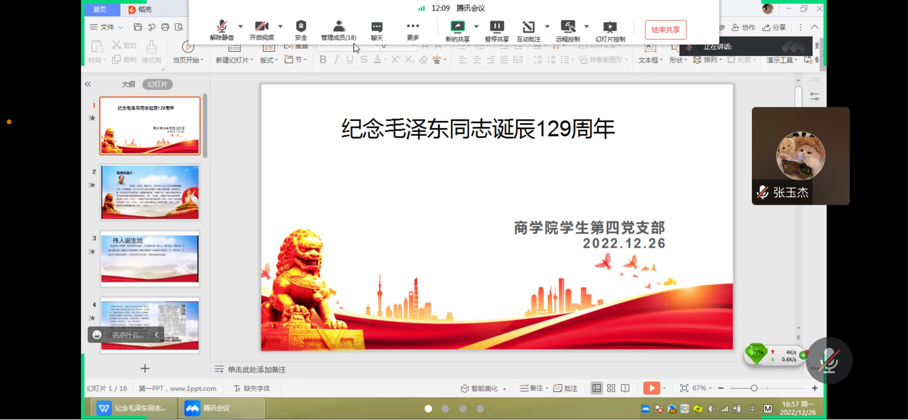Open the meeting security settings icon

coord(301,30)
